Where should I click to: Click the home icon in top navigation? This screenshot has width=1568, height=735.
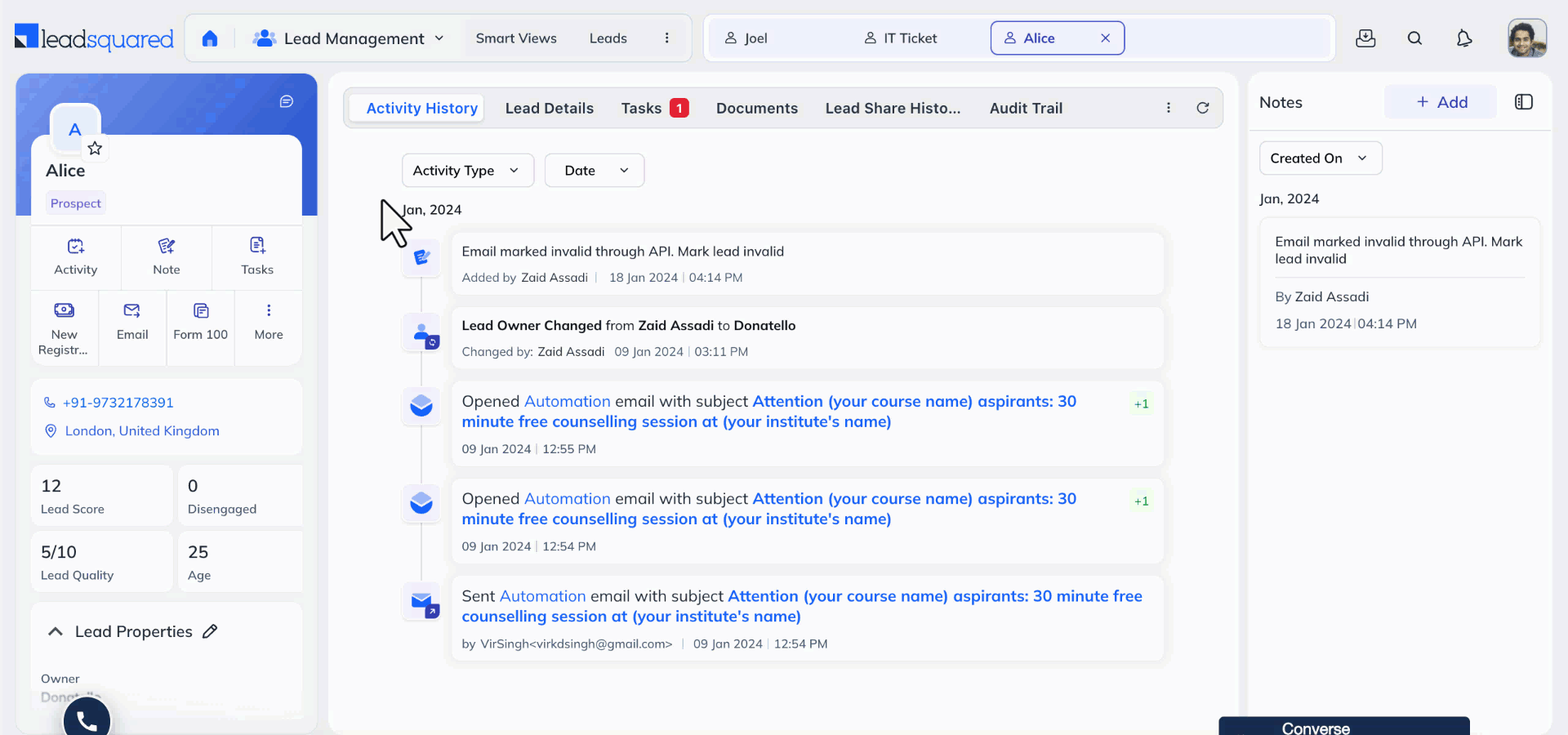tap(210, 38)
